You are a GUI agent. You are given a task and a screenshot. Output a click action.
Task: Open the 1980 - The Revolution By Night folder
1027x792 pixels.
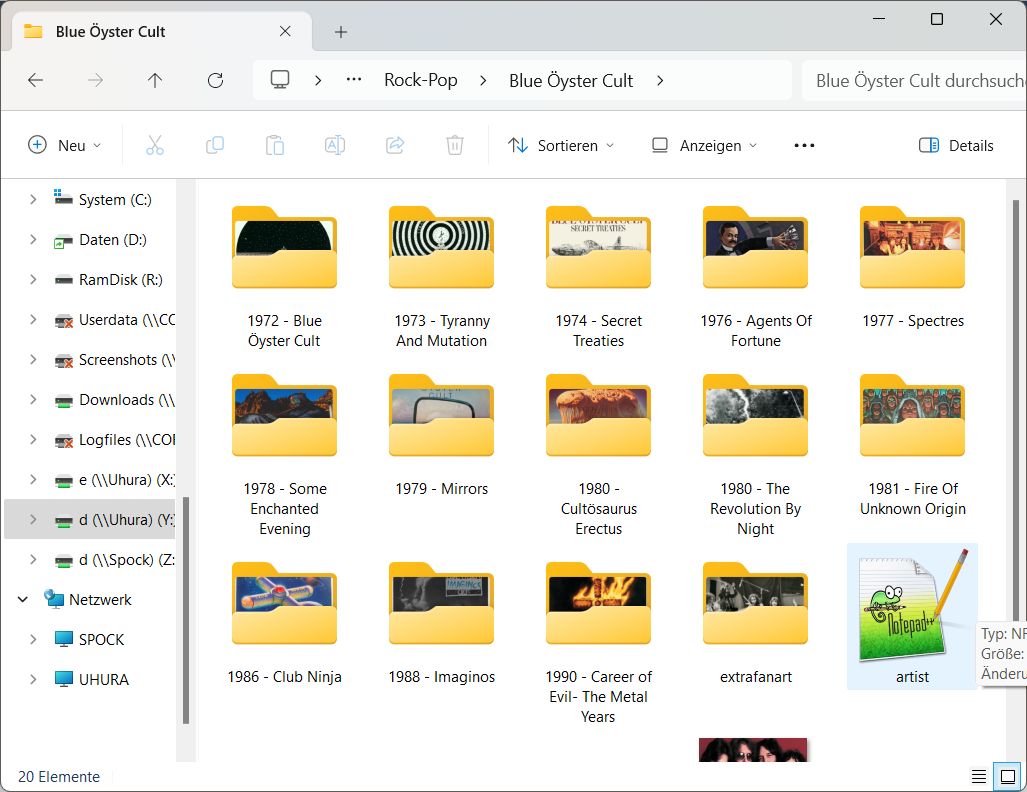pyautogui.click(x=756, y=455)
